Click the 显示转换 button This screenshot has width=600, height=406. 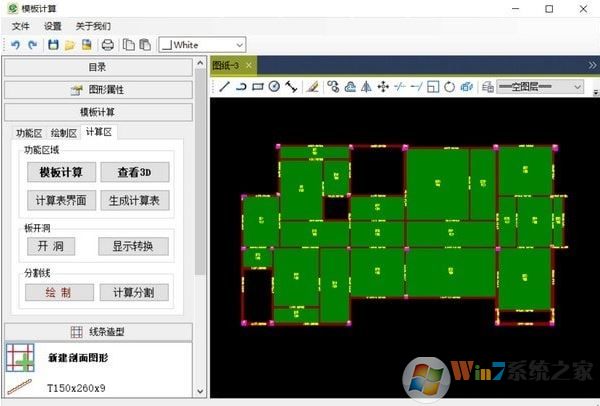click(133, 246)
